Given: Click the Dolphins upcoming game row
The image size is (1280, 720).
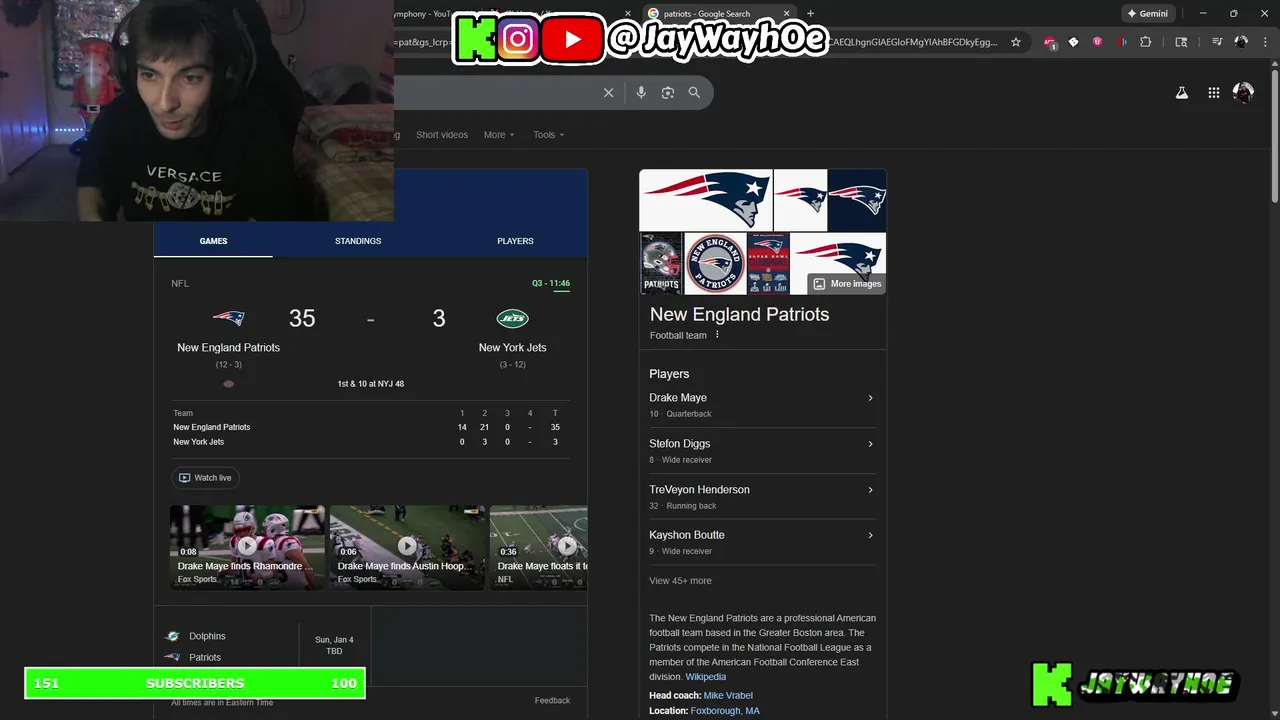Looking at the screenshot, I should [207, 636].
